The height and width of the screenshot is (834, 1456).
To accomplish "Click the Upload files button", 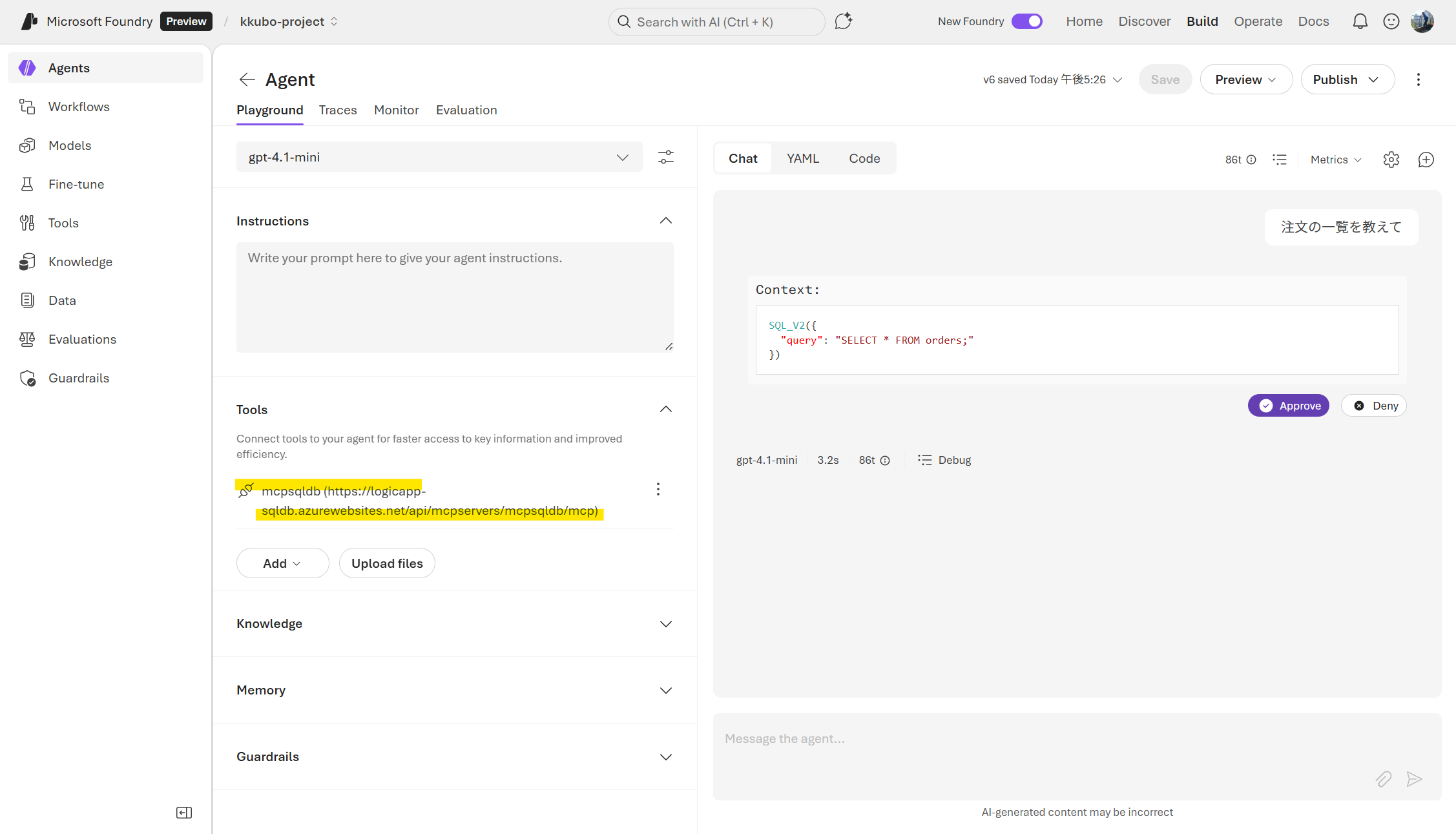I will (387, 563).
